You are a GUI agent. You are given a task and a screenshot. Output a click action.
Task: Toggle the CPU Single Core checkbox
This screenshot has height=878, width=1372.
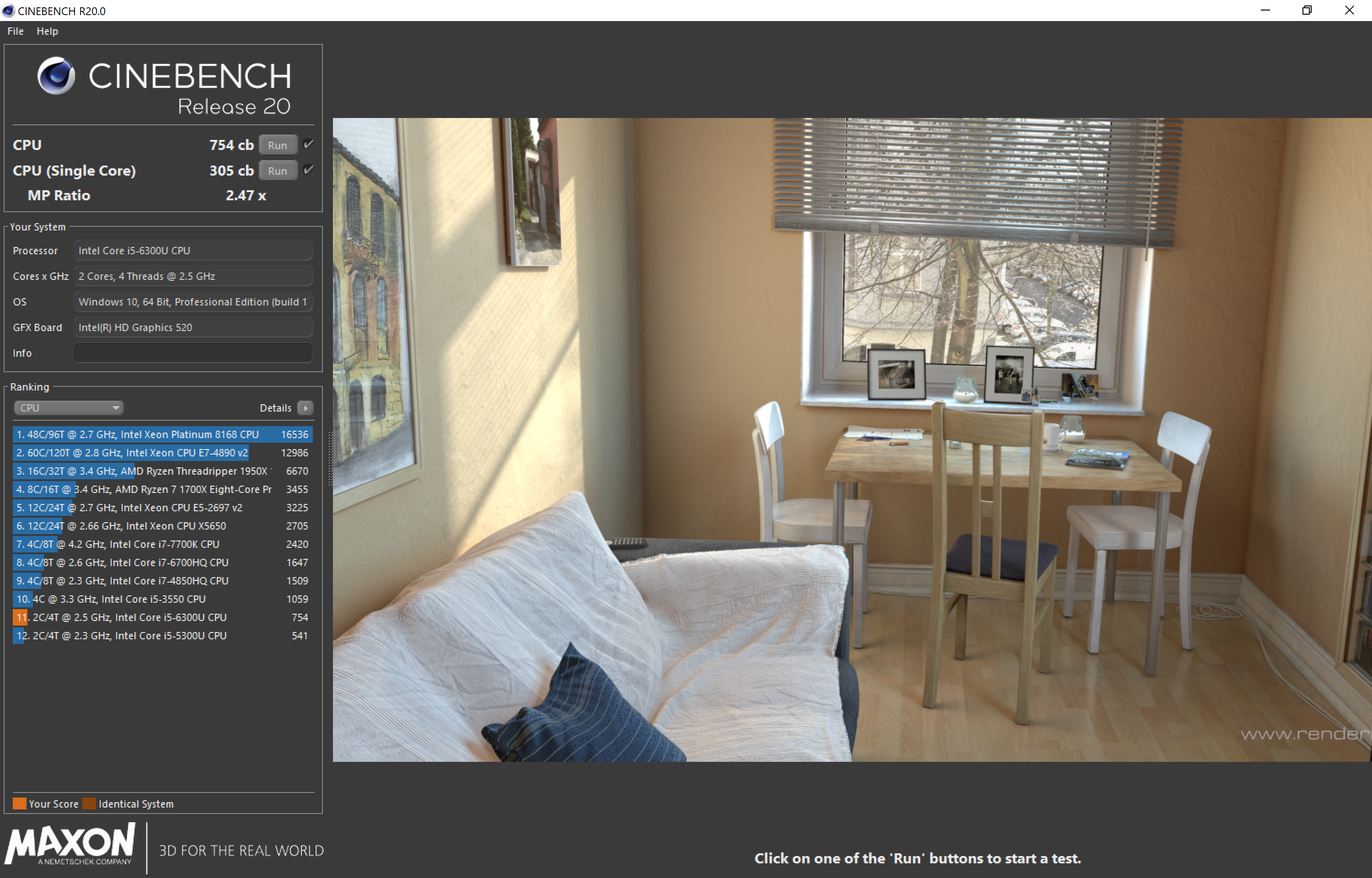click(x=308, y=170)
